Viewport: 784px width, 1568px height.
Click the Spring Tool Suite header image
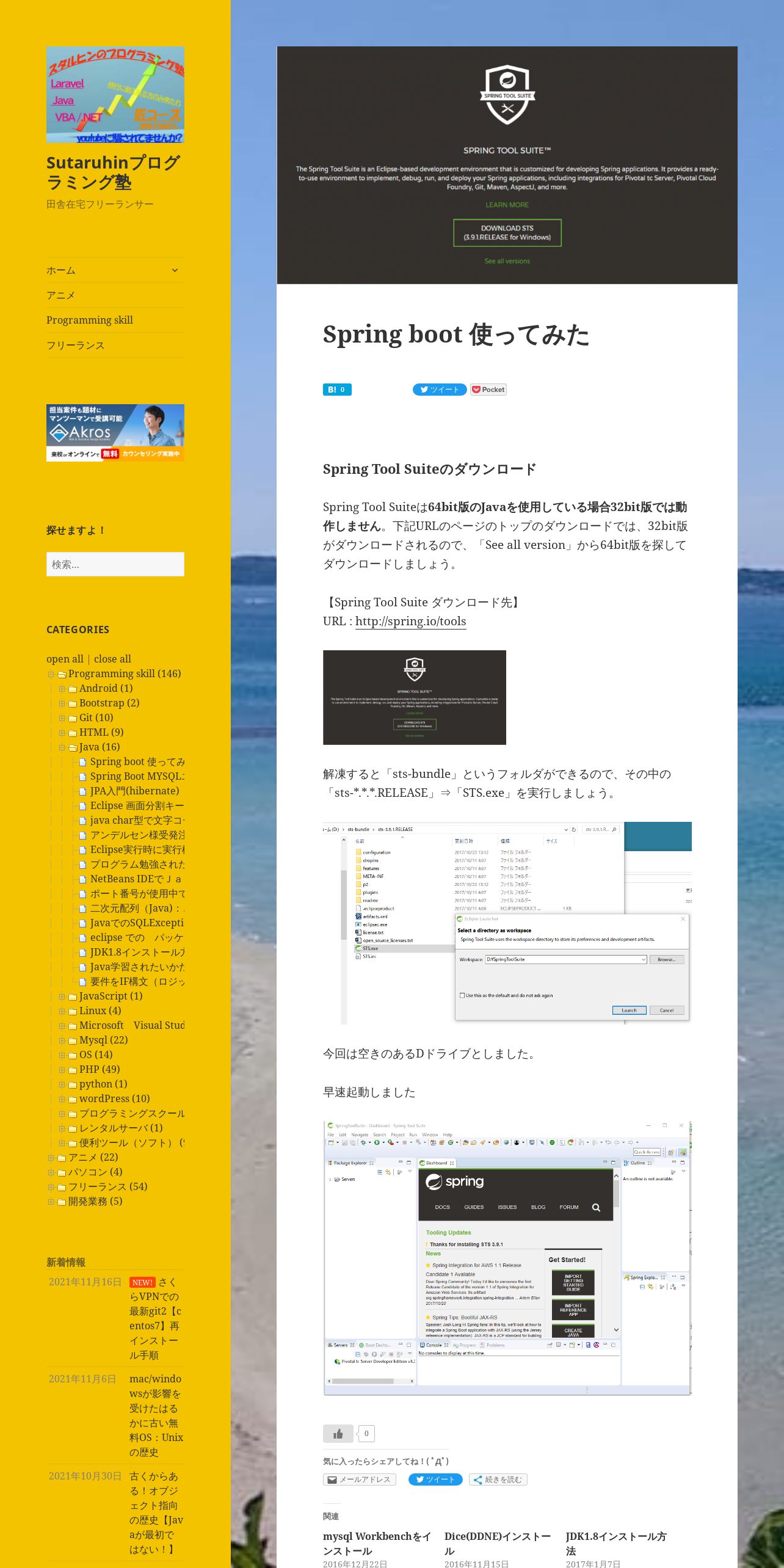coord(507,165)
